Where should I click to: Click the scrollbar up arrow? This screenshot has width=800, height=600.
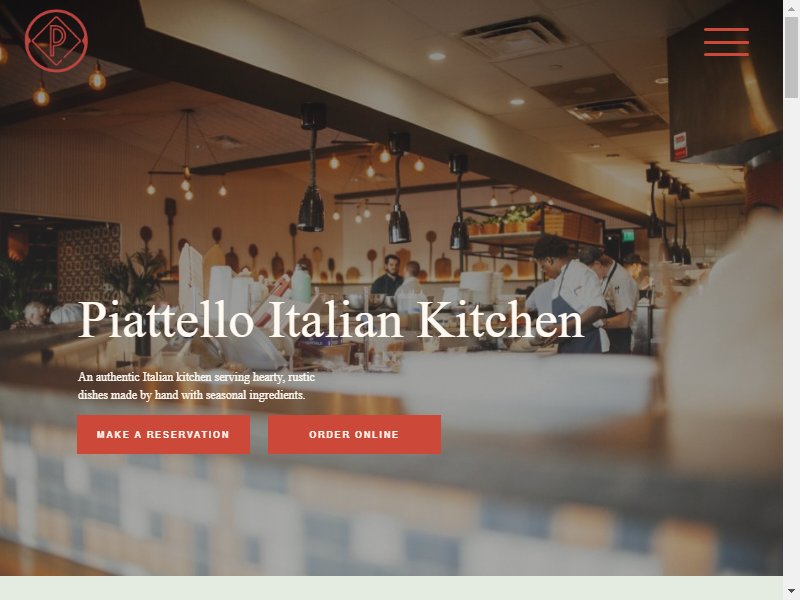[791, 7]
